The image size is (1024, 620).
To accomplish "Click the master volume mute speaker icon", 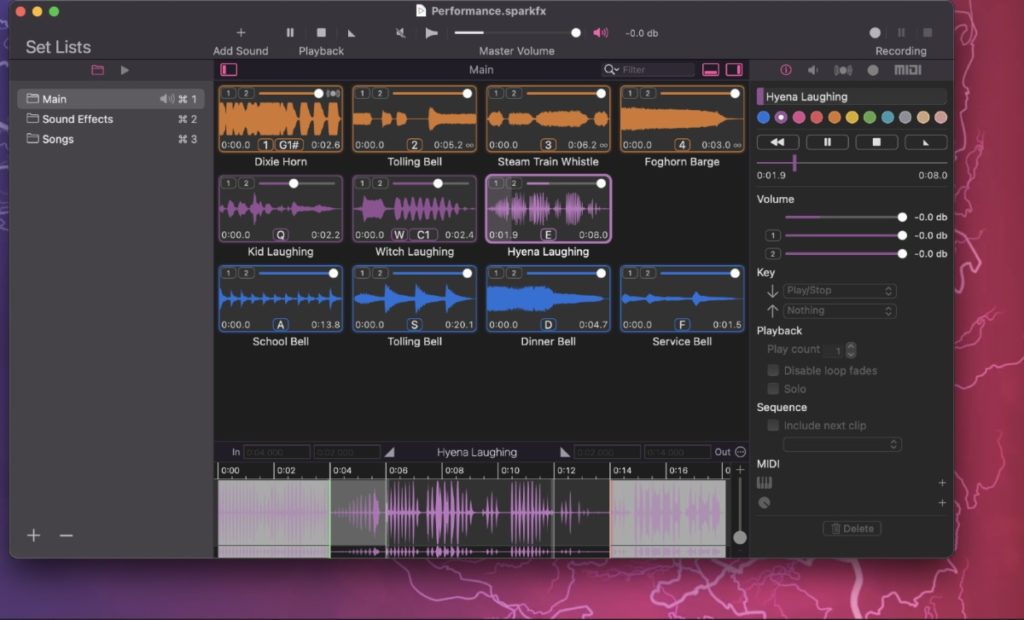I will [400, 33].
